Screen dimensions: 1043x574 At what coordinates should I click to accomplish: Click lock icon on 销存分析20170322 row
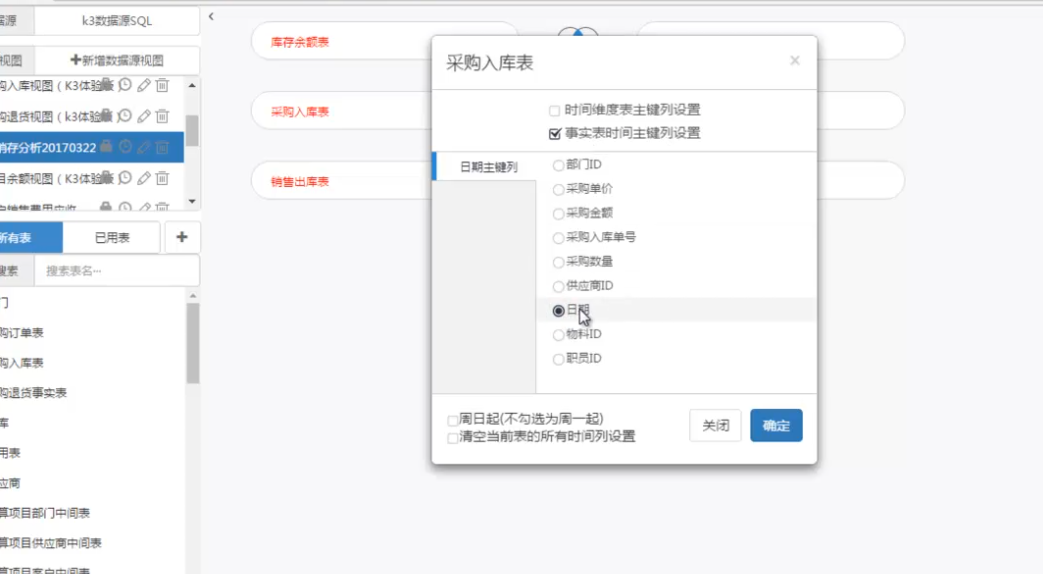106,146
